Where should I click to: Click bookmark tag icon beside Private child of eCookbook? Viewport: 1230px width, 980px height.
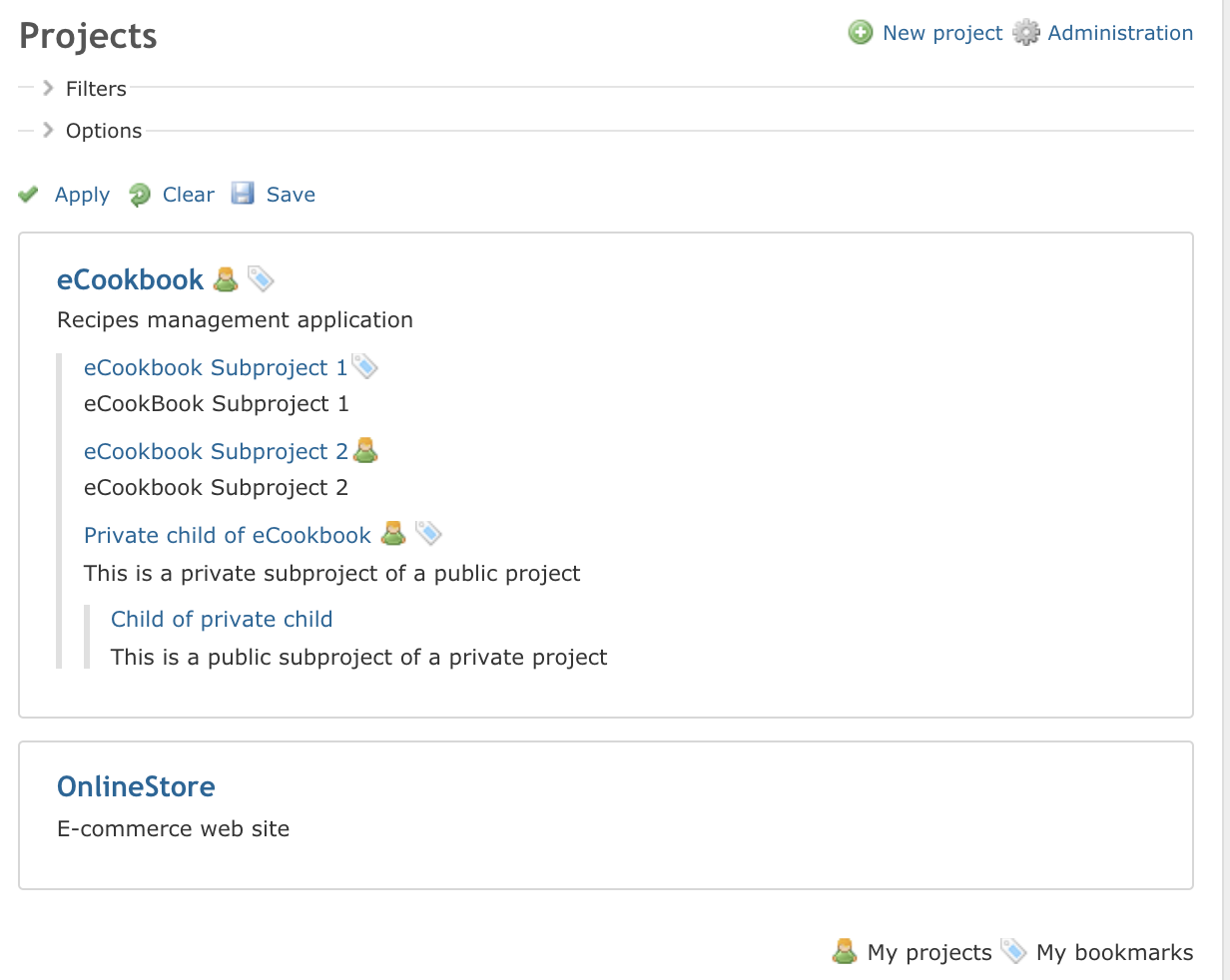tap(428, 534)
